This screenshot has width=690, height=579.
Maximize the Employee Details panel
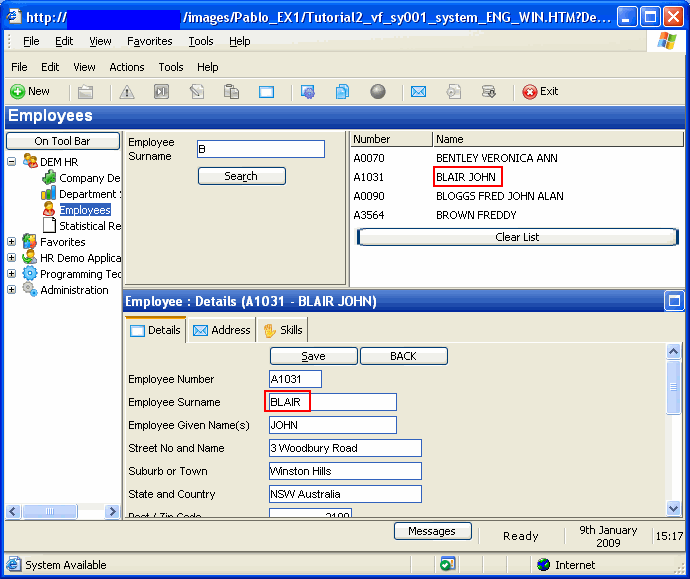(674, 301)
